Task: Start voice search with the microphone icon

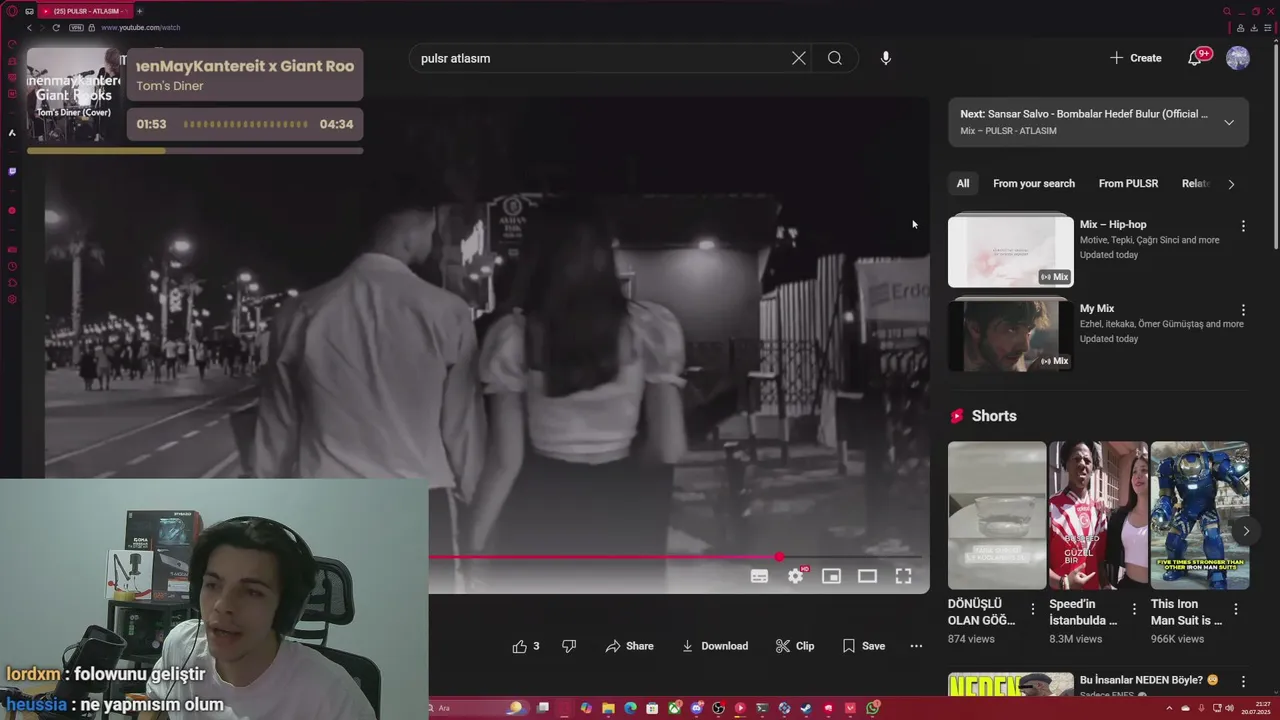Action: click(x=886, y=58)
